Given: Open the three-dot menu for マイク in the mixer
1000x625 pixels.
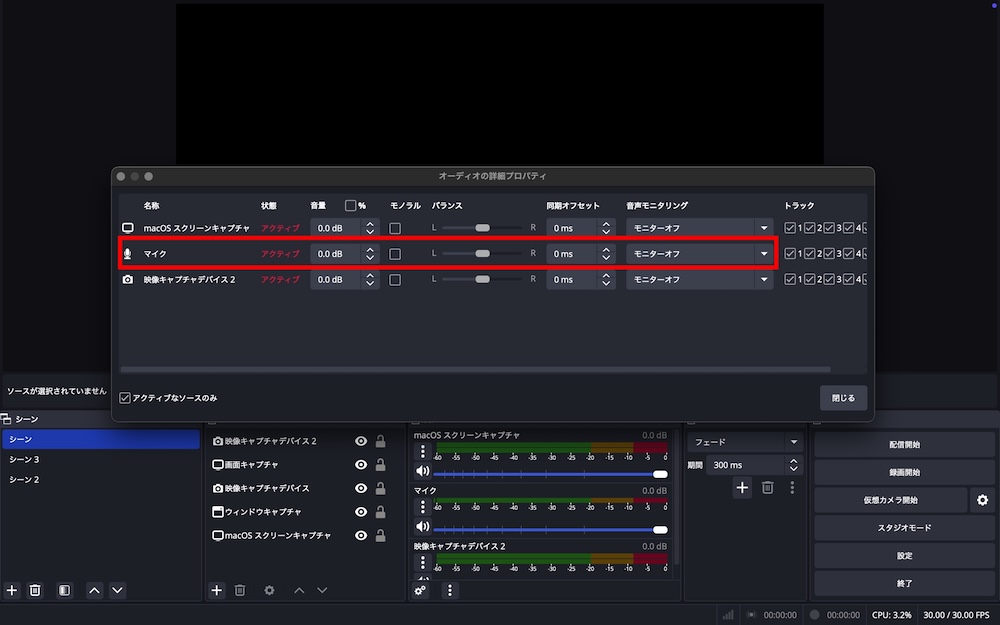Looking at the screenshot, I should [422, 506].
